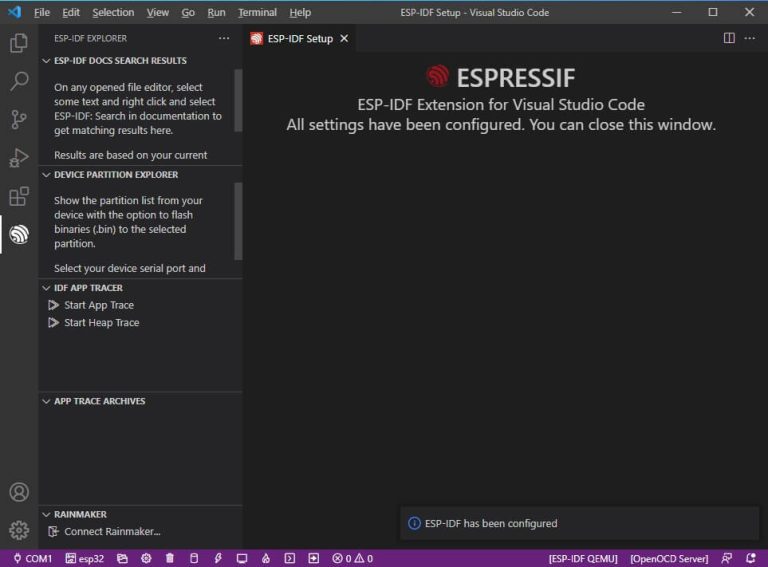Open the Extensions view icon
The height and width of the screenshot is (567, 768).
19,196
